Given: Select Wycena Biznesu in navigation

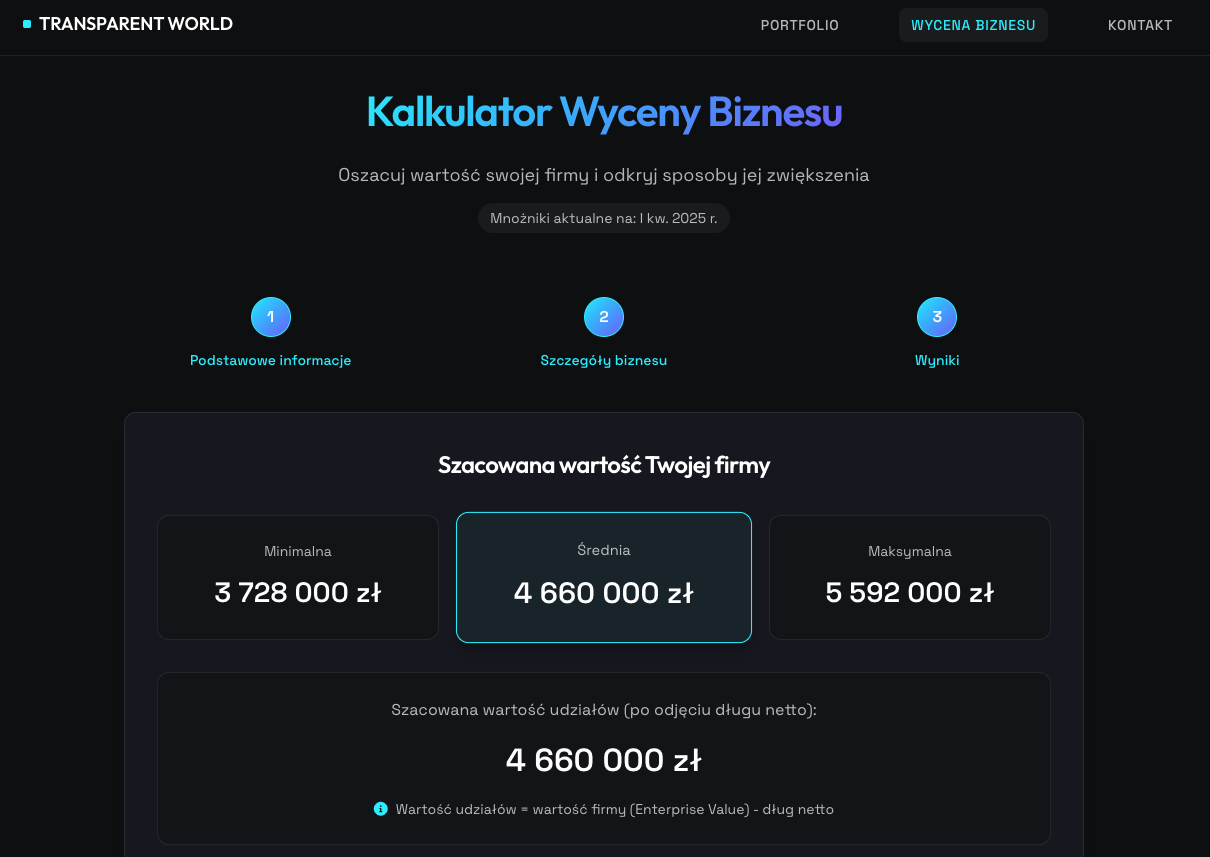Looking at the screenshot, I should [973, 25].
